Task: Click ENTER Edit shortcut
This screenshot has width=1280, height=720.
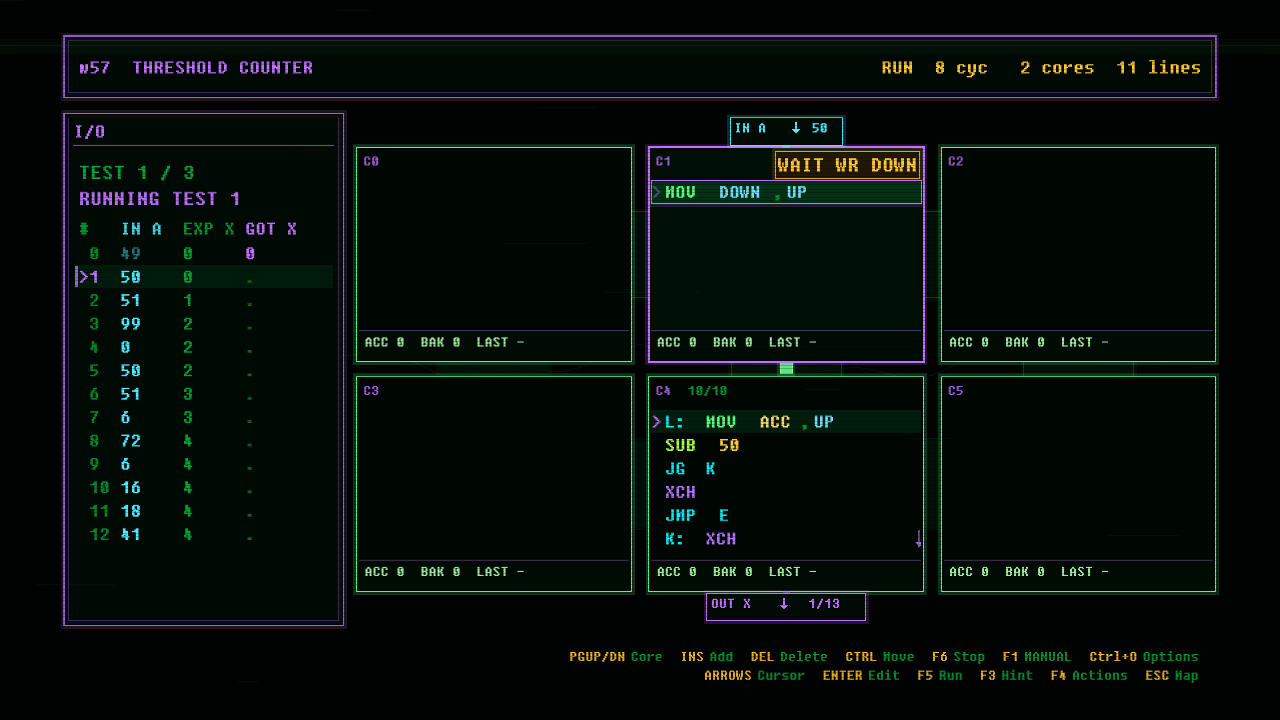Action: [862, 675]
